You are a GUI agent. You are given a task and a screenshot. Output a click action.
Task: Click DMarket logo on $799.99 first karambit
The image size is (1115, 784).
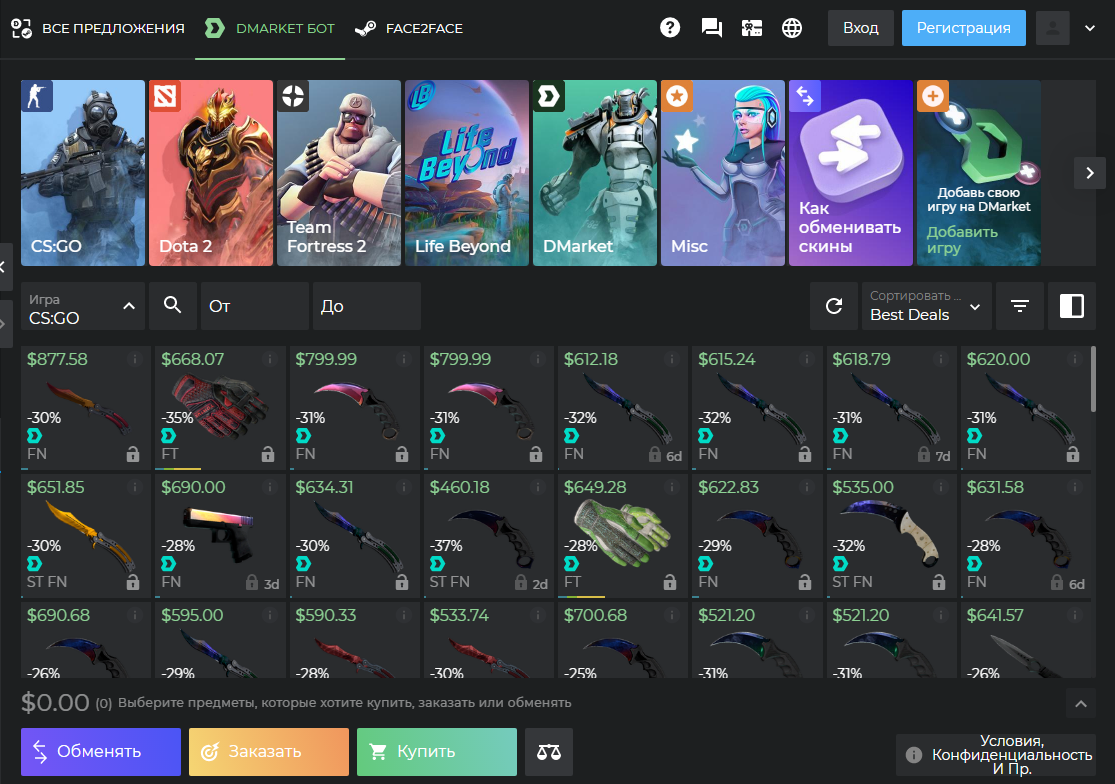[303, 436]
